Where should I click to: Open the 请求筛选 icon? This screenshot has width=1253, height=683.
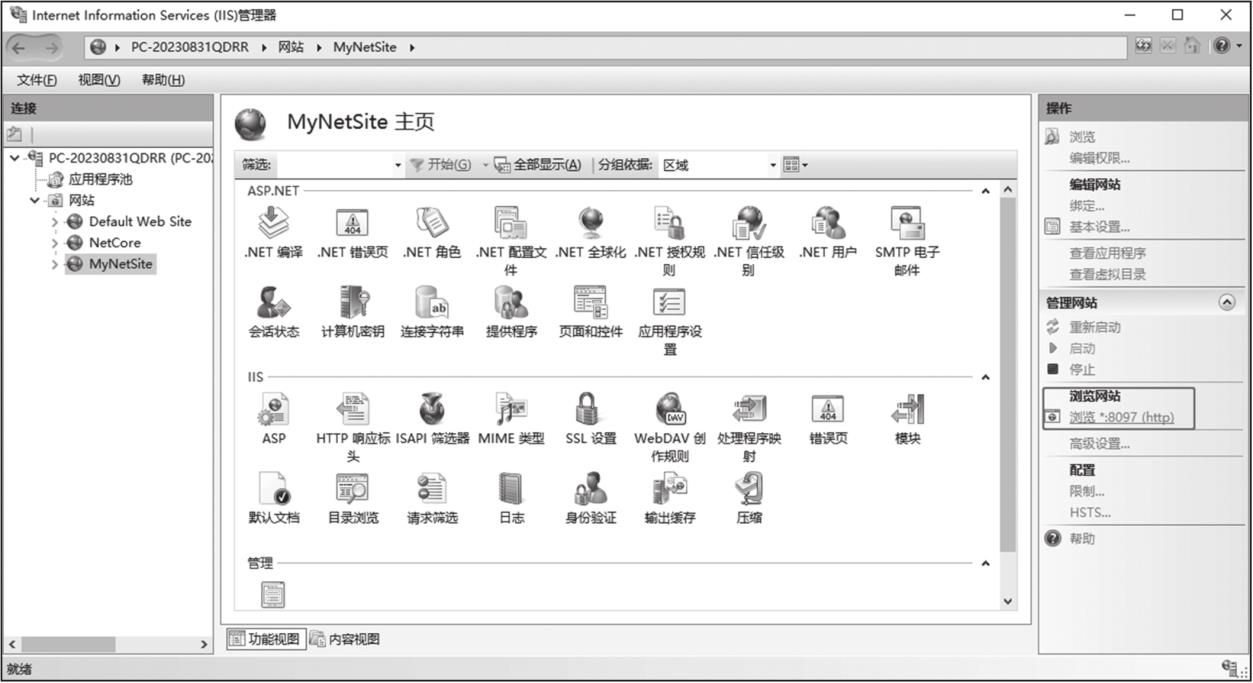(x=431, y=488)
